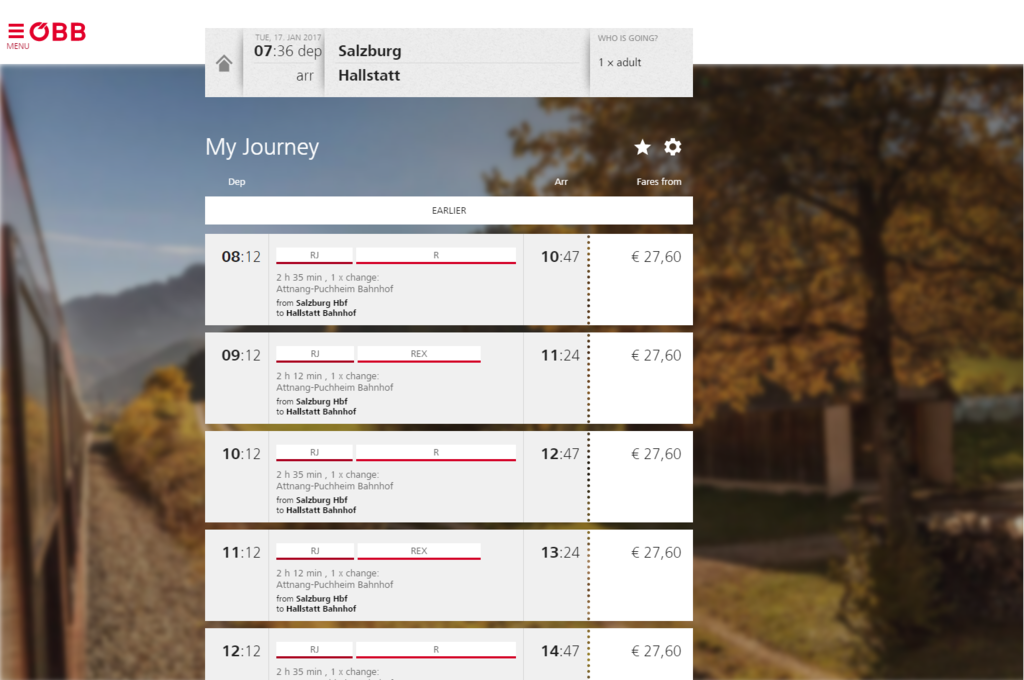Go to home via house icon

coord(224,63)
